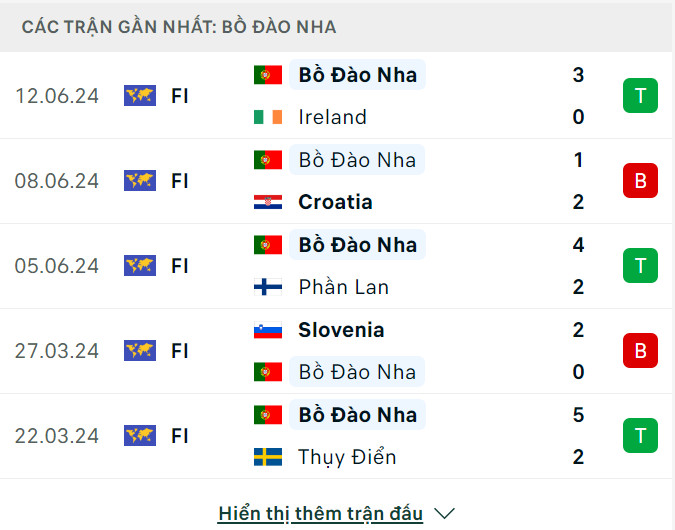
Task: Open the Croatia team name link
Action: coord(335,202)
